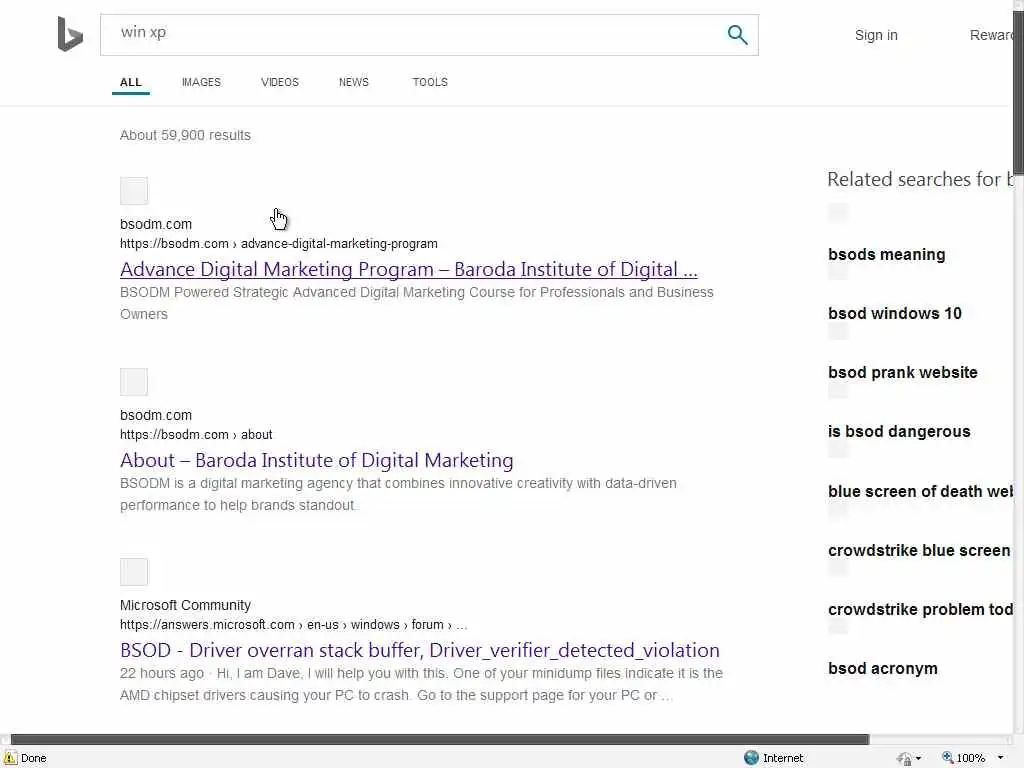Click the Internet zone globe icon

pyautogui.click(x=751, y=758)
